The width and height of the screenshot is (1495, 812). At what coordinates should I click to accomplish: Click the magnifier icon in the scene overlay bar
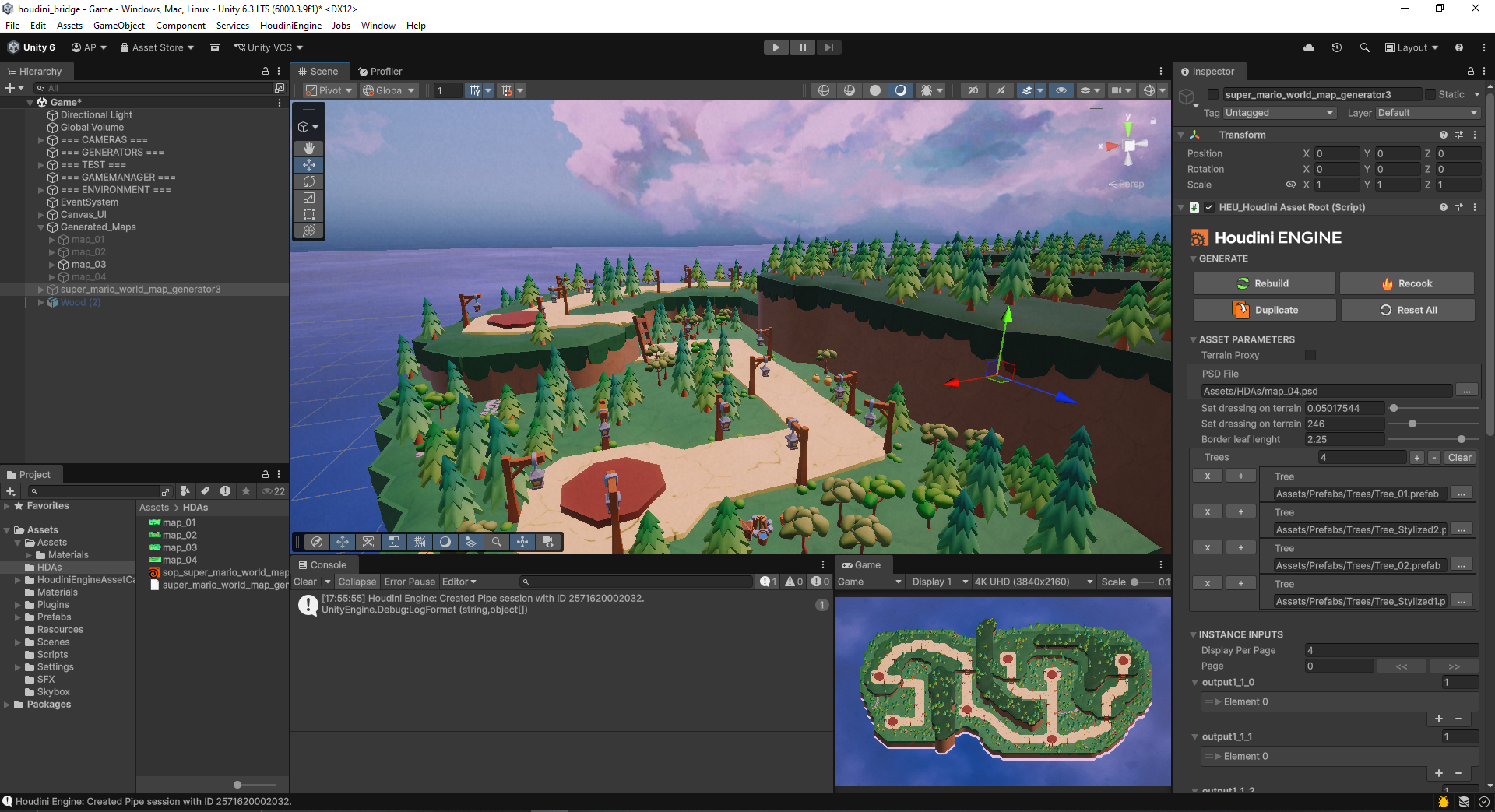[497, 542]
